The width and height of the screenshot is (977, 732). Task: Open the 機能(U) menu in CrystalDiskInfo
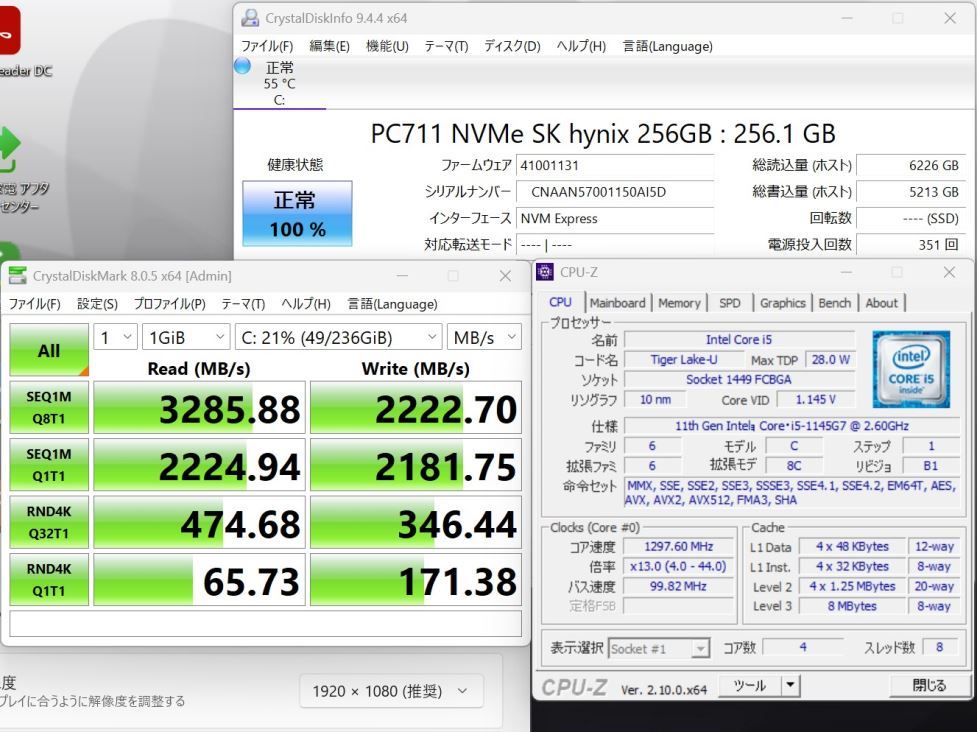[387, 46]
